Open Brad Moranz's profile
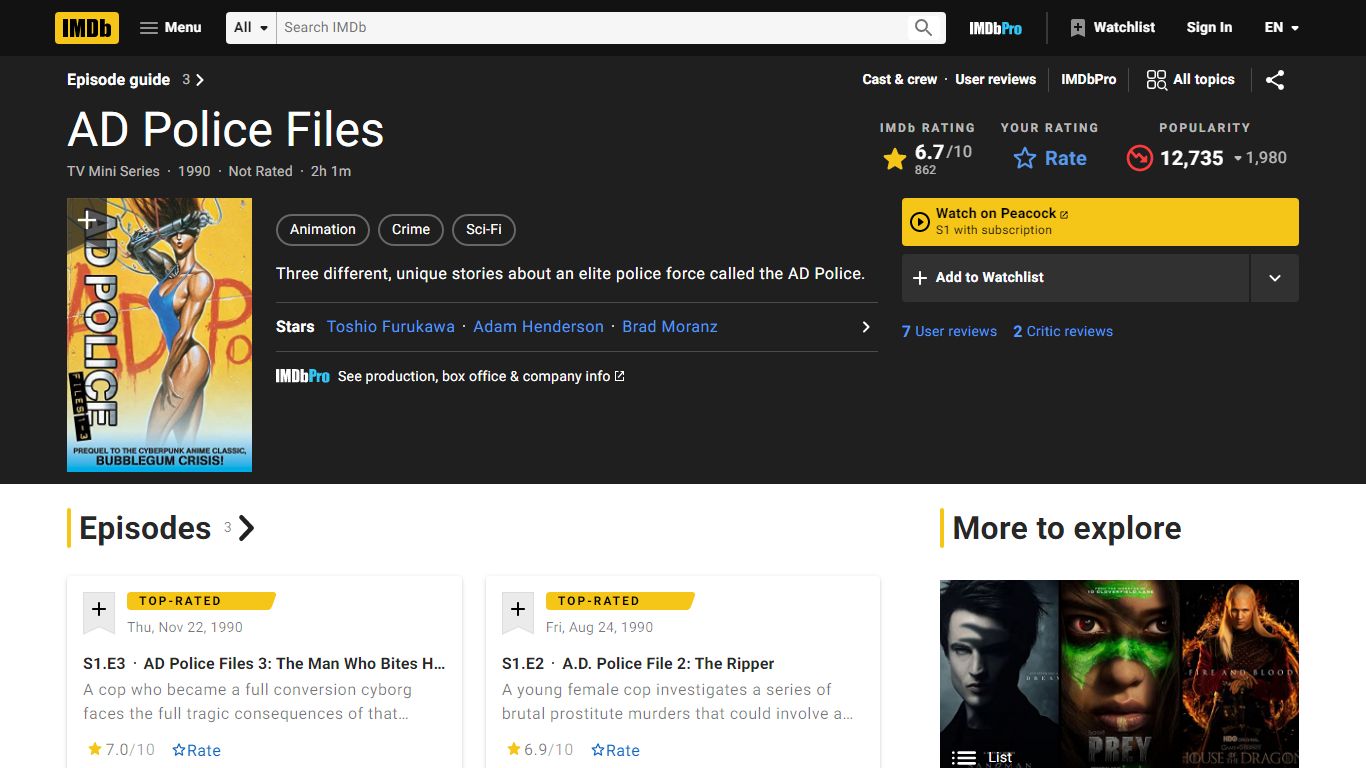The image size is (1366, 768). point(670,327)
